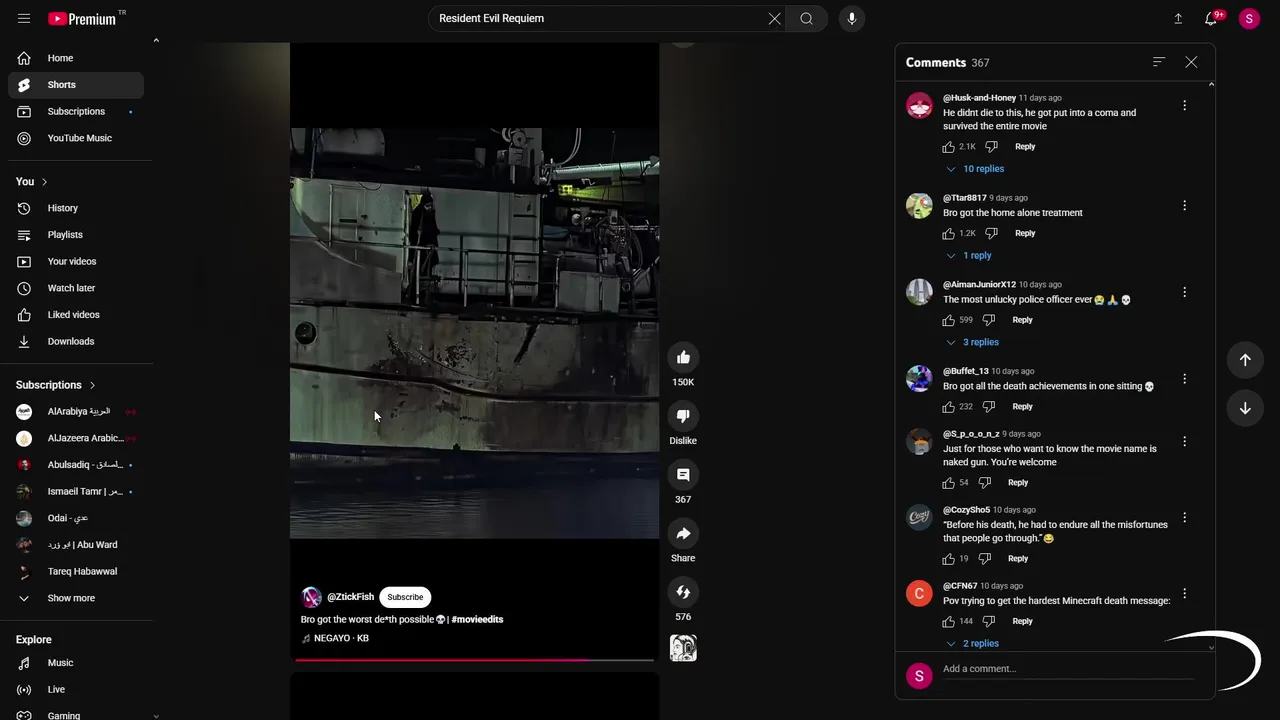Open the Remix button labeled 576
The image size is (1280, 720).
click(x=683, y=592)
